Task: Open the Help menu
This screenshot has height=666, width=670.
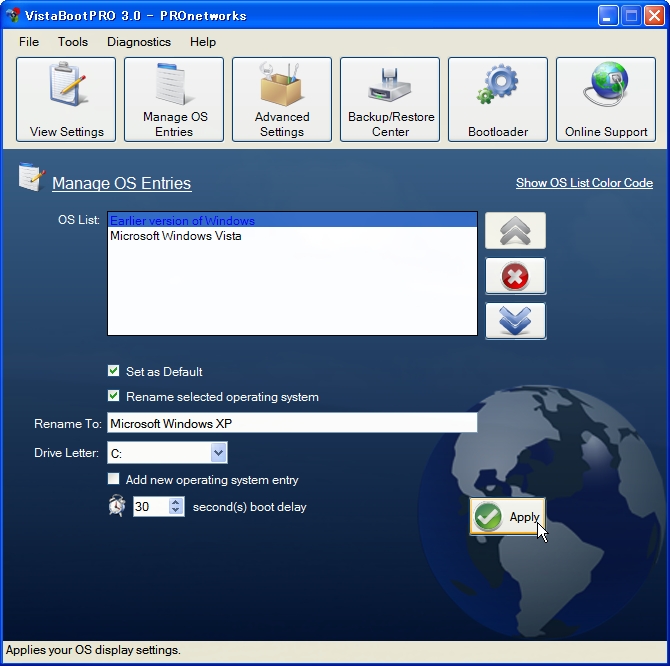Action: [203, 42]
